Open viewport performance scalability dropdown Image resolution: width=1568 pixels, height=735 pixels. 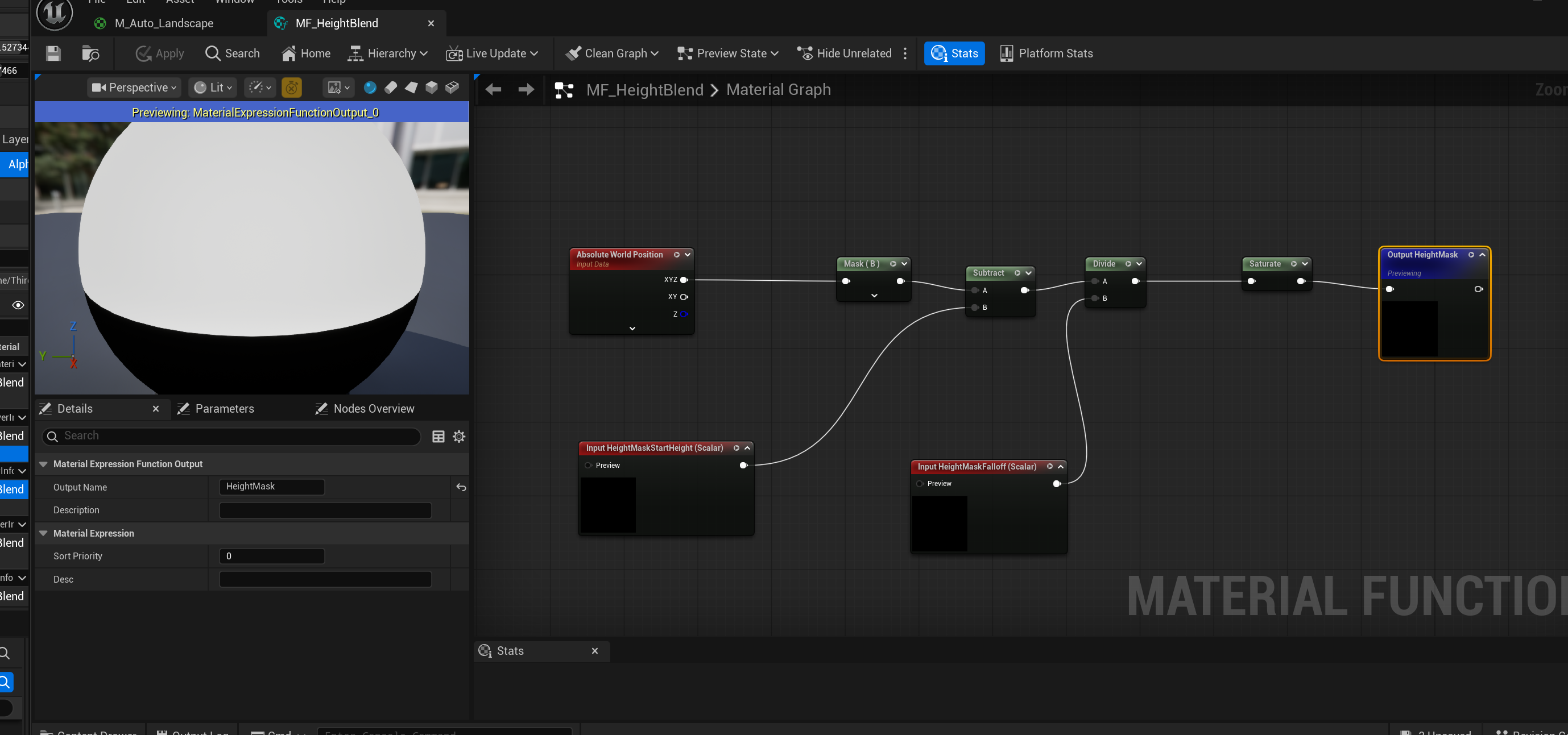(x=260, y=88)
